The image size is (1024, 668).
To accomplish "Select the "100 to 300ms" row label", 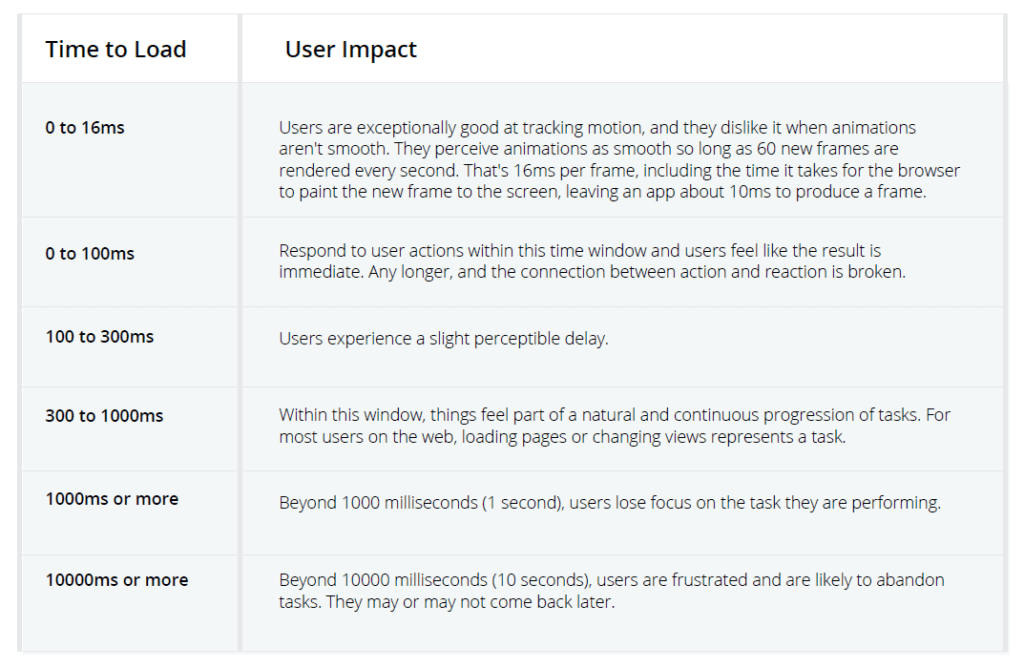I will click(x=99, y=336).
